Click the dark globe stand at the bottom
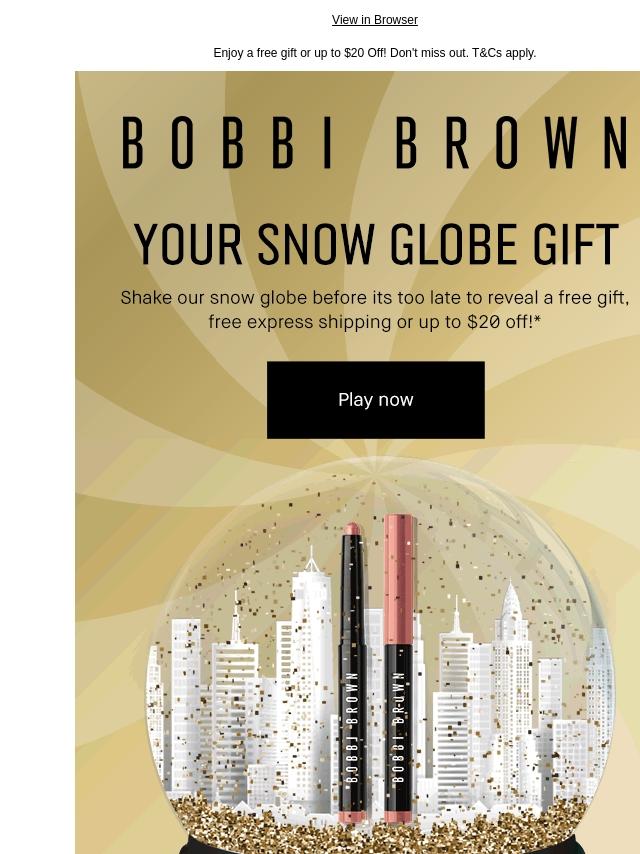Image resolution: width=640 pixels, height=854 pixels. [376, 849]
